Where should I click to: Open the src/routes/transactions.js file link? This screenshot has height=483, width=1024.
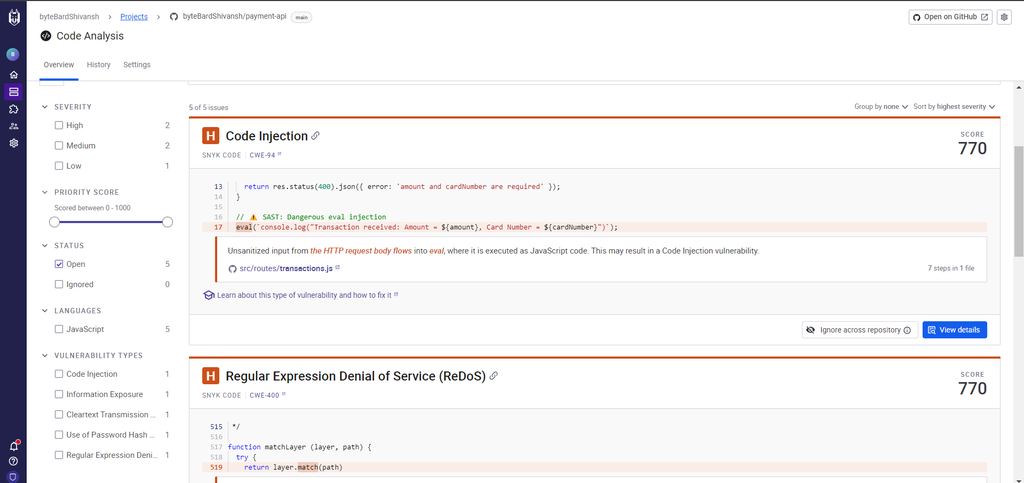coord(289,268)
